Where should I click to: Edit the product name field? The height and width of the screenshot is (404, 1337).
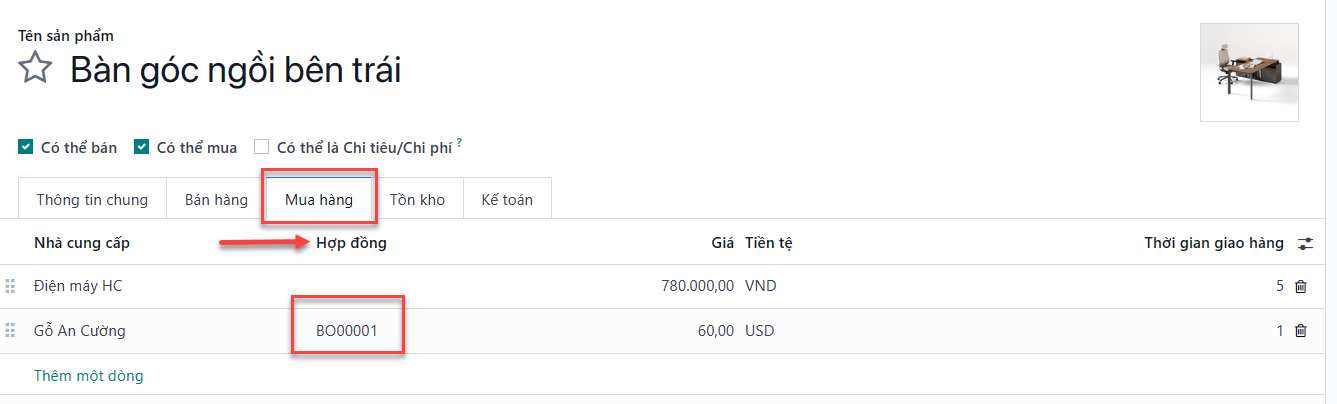[x=236, y=70]
